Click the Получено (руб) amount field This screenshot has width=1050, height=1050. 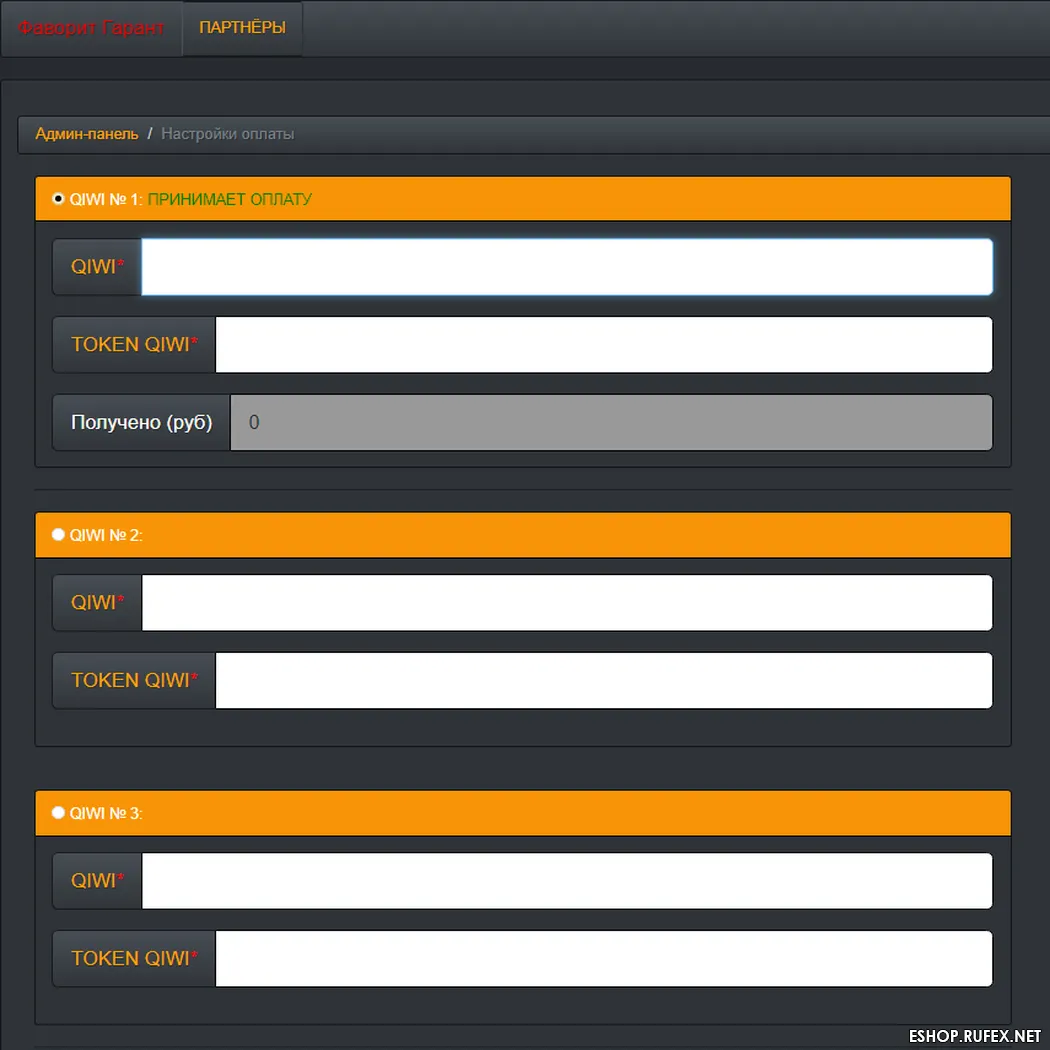pos(610,423)
